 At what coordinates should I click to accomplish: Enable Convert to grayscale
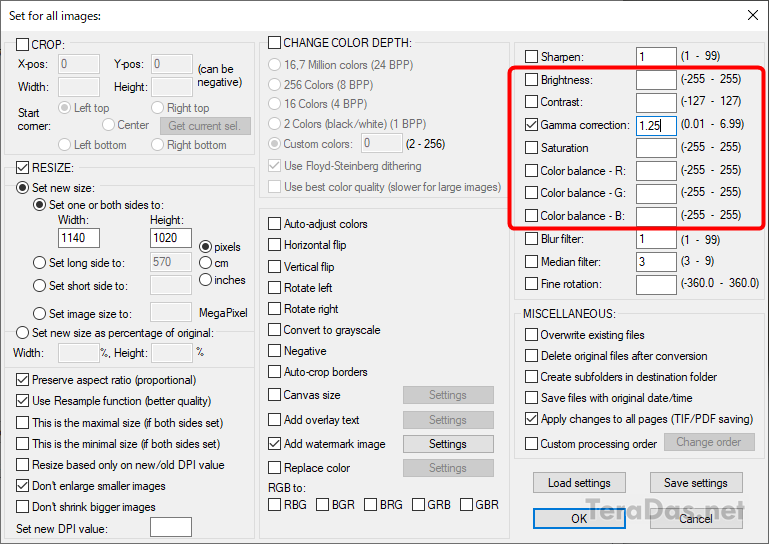[274, 330]
